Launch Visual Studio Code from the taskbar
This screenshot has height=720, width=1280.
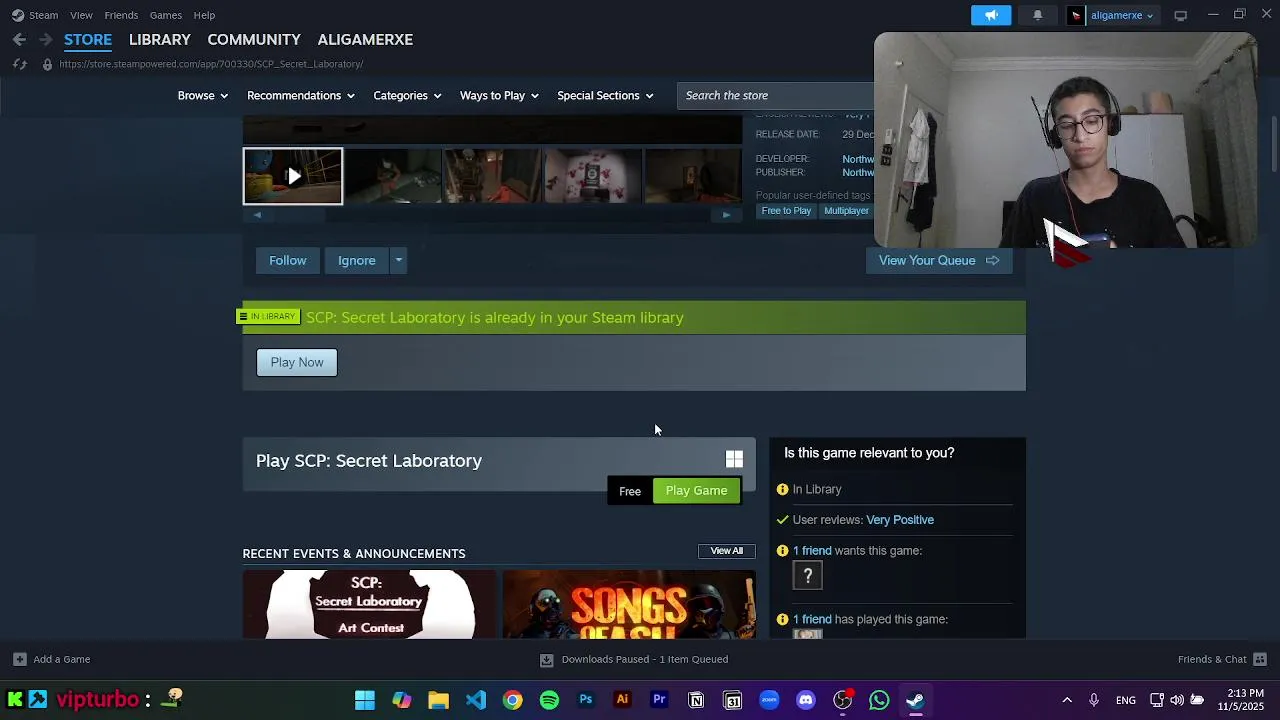[475, 700]
